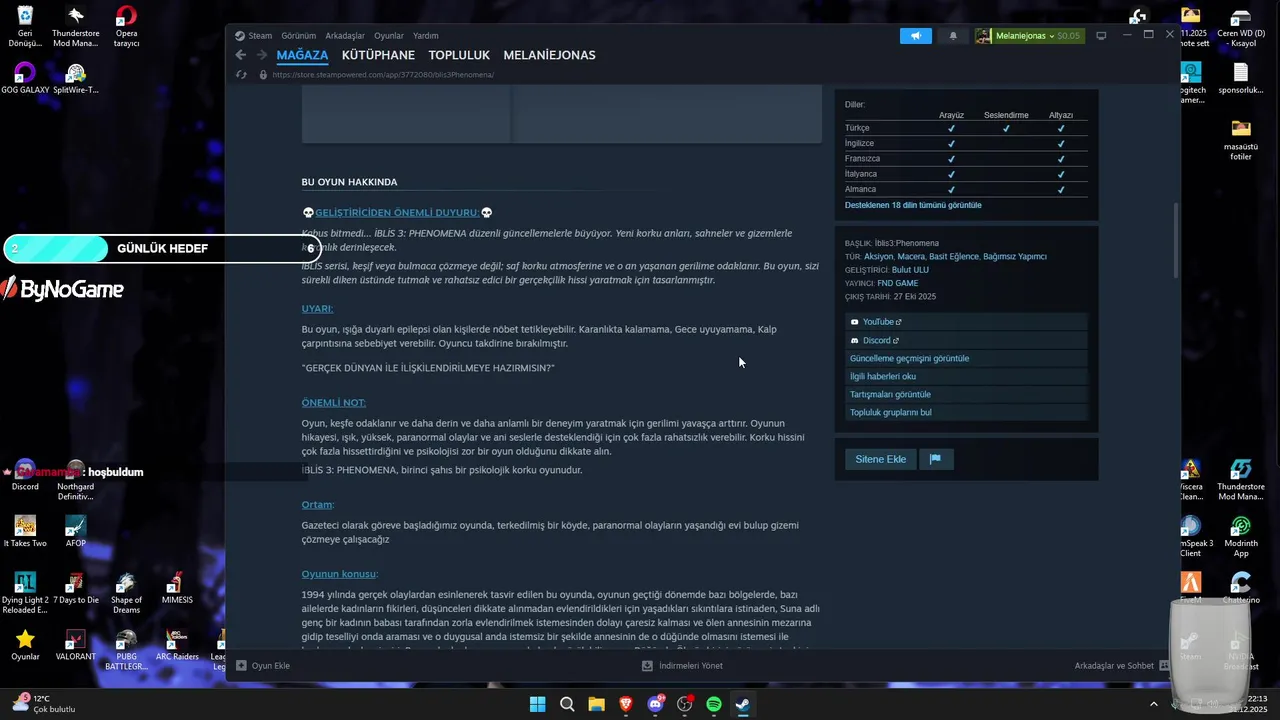The image size is (1280, 720).
Task: Open the Bağımsız Yapımcı genre link
Action: pyautogui.click(x=1015, y=257)
